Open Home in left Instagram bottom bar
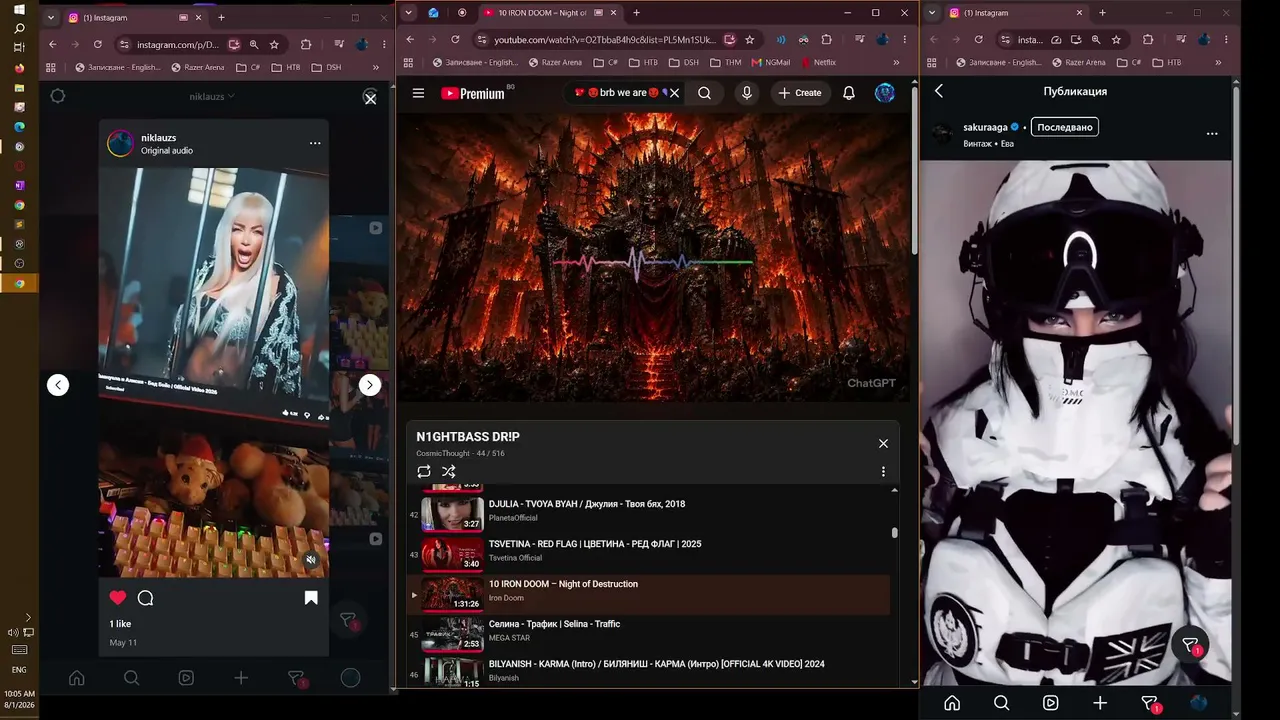The image size is (1280, 720). (x=76, y=678)
